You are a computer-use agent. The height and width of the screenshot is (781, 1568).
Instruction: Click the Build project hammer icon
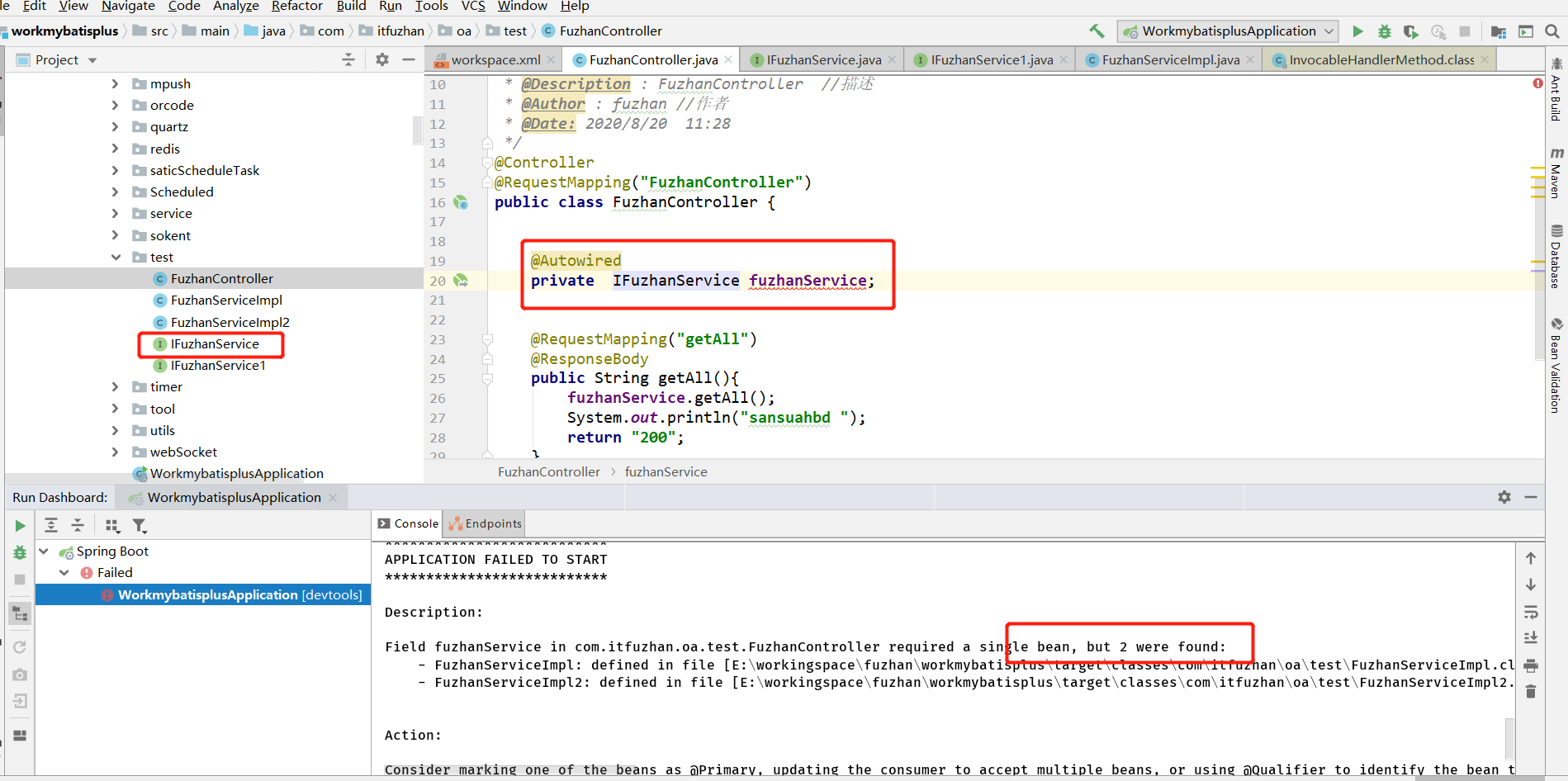(x=1097, y=31)
